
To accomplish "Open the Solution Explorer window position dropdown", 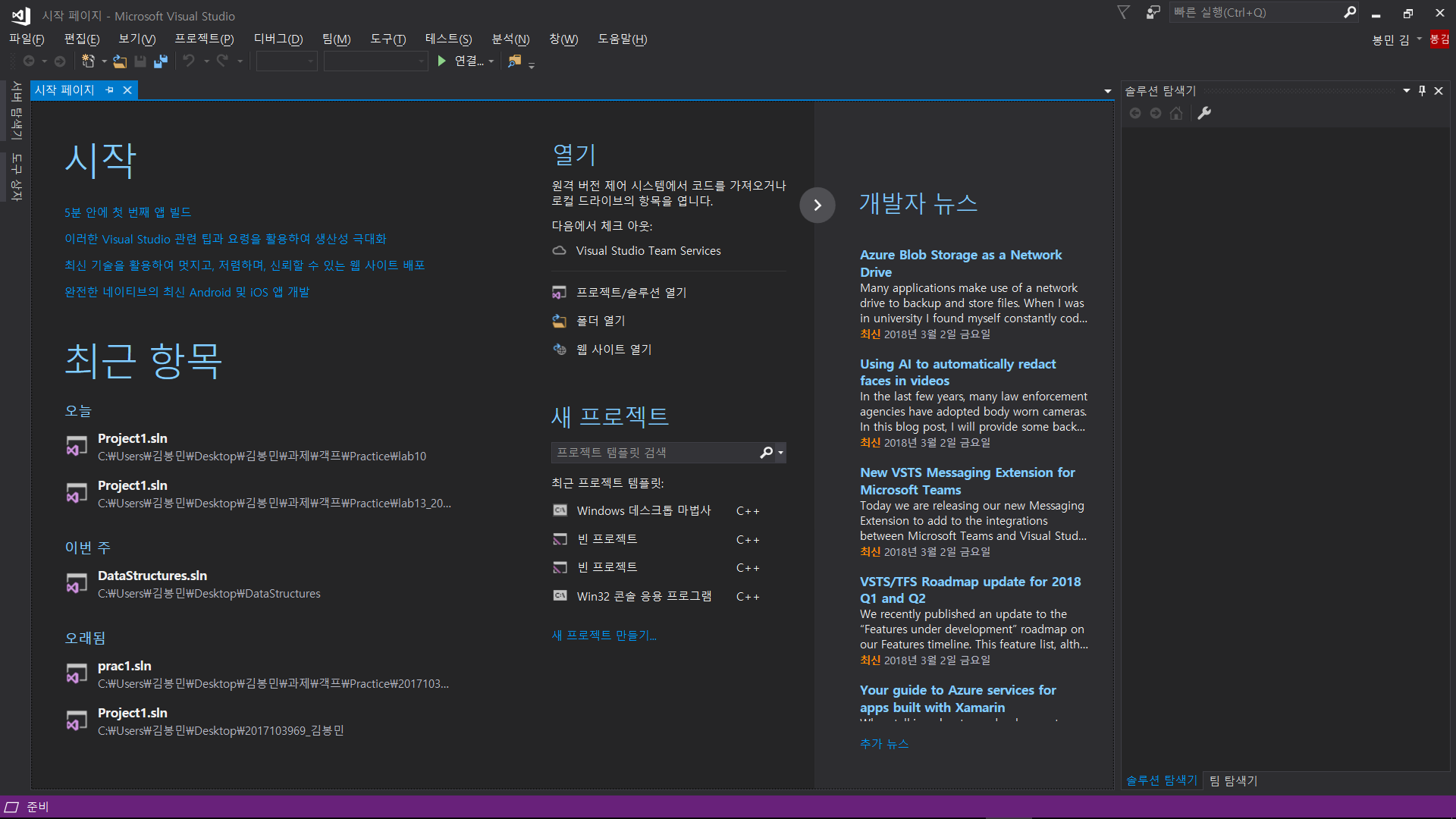I will click(x=1406, y=90).
